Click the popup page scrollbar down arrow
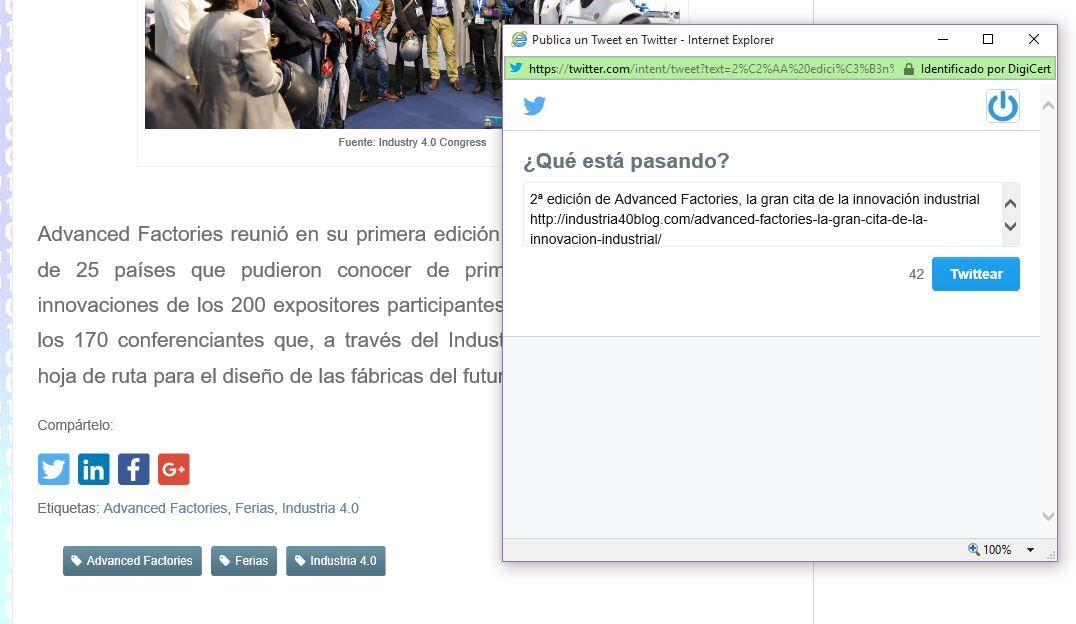The height and width of the screenshot is (624, 1076). point(1048,516)
